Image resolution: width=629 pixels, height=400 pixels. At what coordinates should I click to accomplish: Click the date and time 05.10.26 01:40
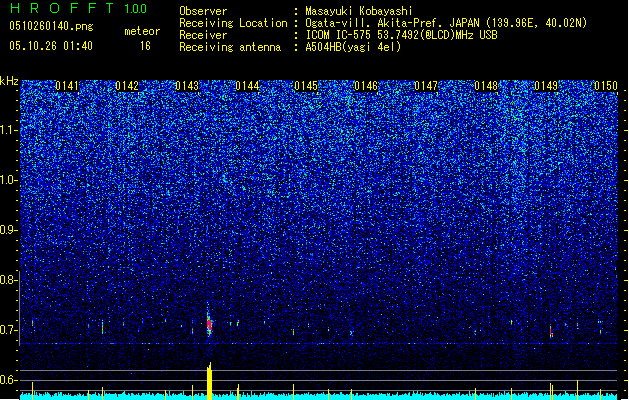click(51, 46)
